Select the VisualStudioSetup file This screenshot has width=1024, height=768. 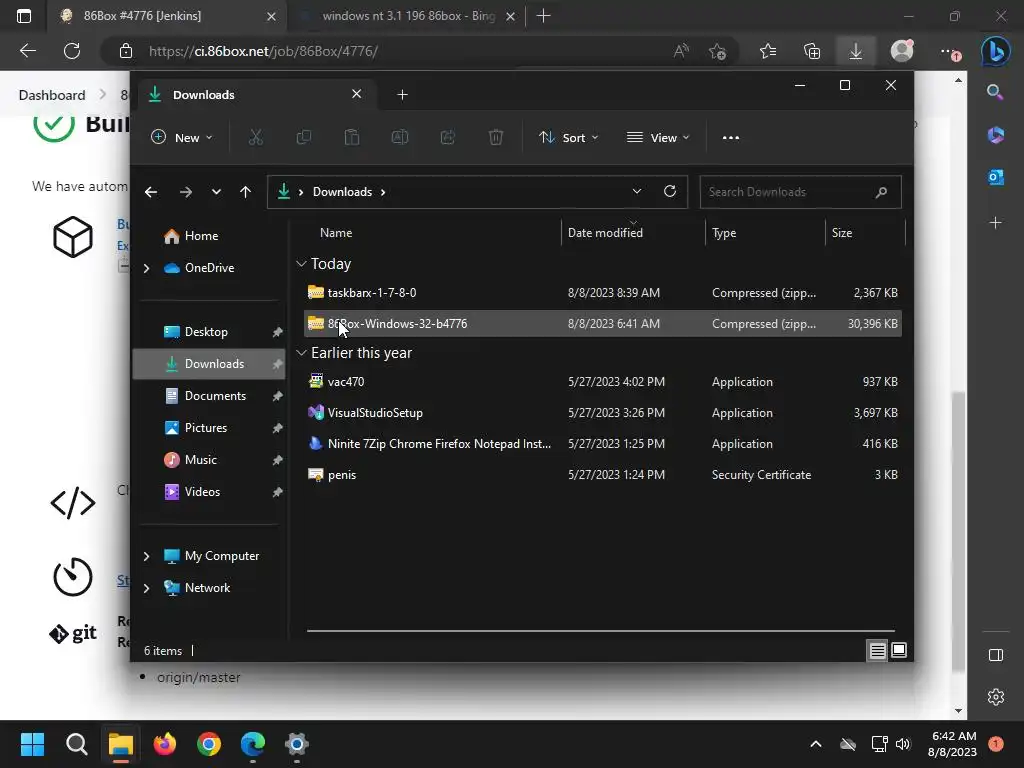(x=603, y=413)
